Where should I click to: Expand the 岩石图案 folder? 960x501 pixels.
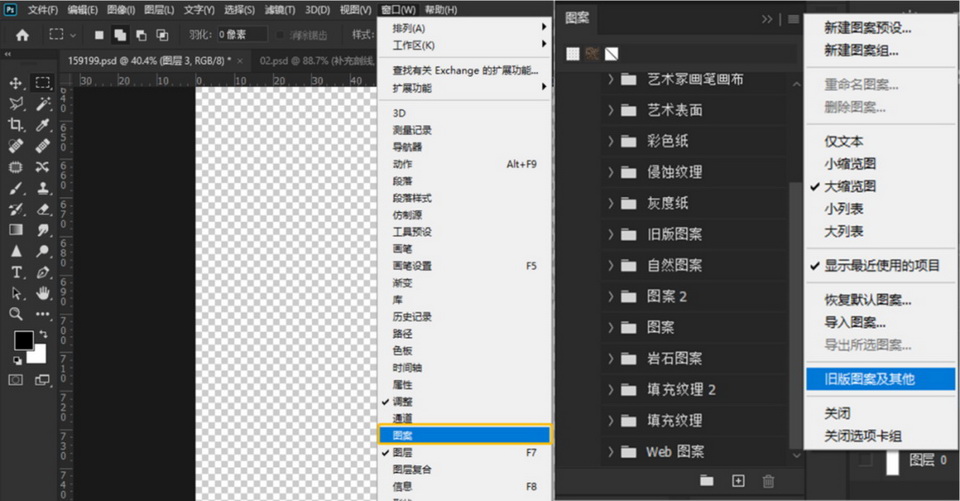click(x=611, y=358)
